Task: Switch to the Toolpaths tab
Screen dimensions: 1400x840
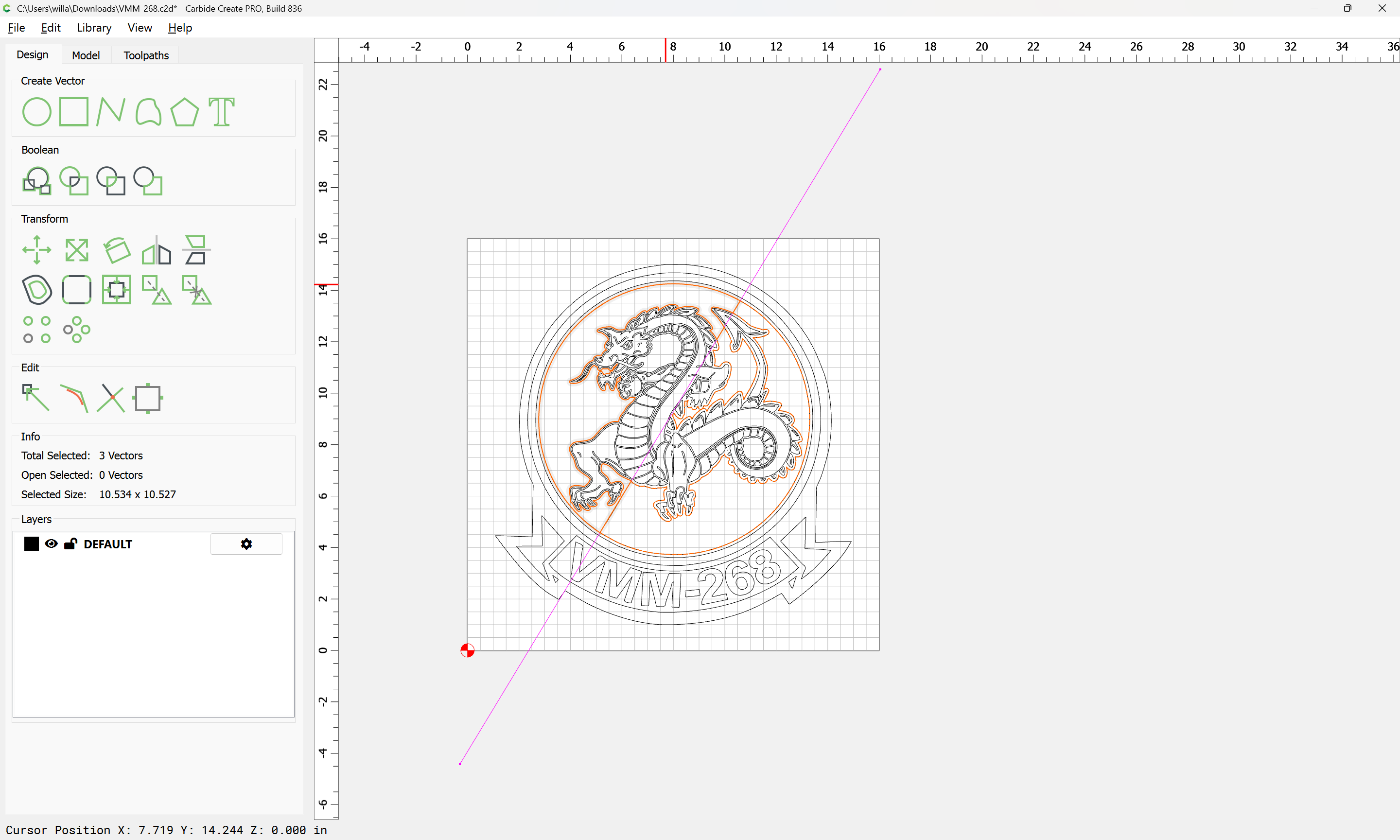Action: coord(146,55)
